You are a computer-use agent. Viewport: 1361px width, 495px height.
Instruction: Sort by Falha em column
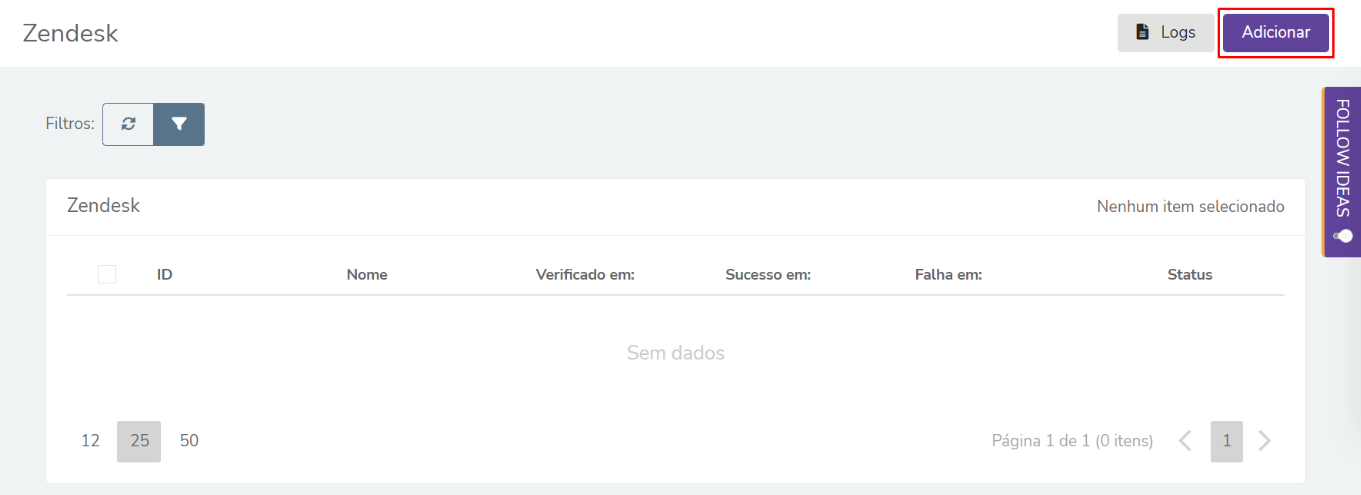coord(948,275)
